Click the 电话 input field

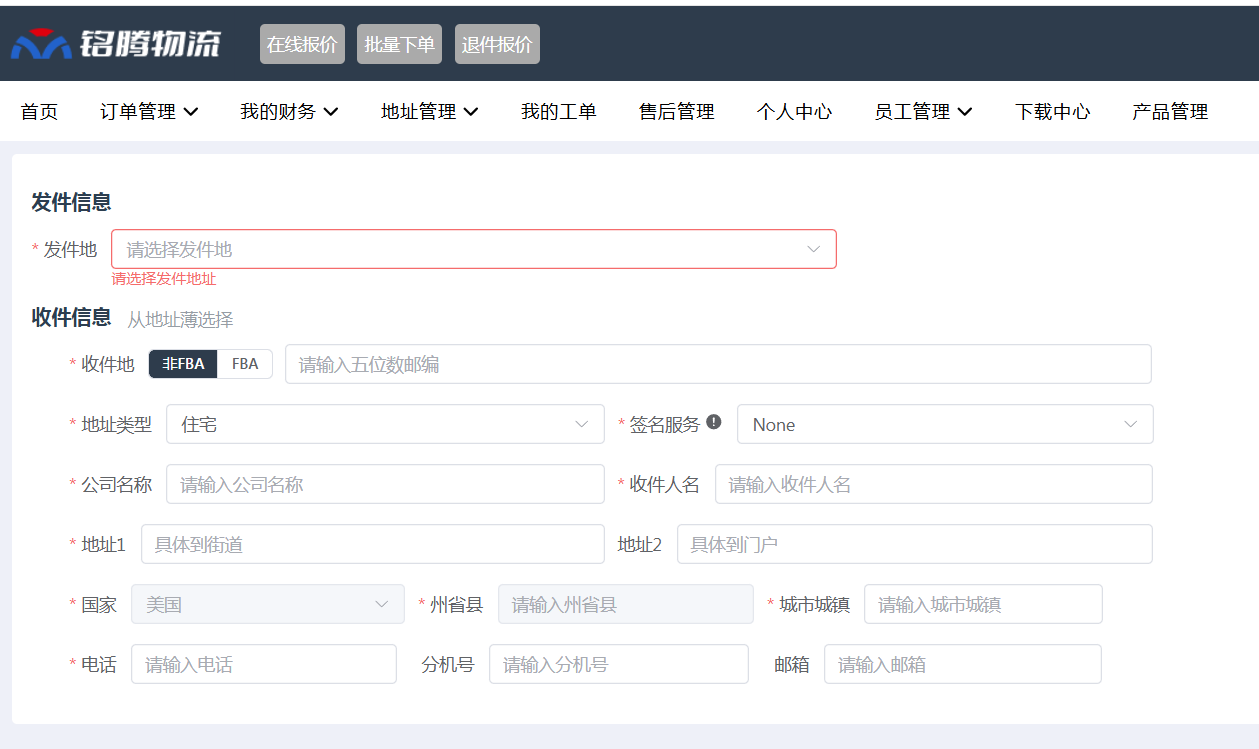pos(264,664)
